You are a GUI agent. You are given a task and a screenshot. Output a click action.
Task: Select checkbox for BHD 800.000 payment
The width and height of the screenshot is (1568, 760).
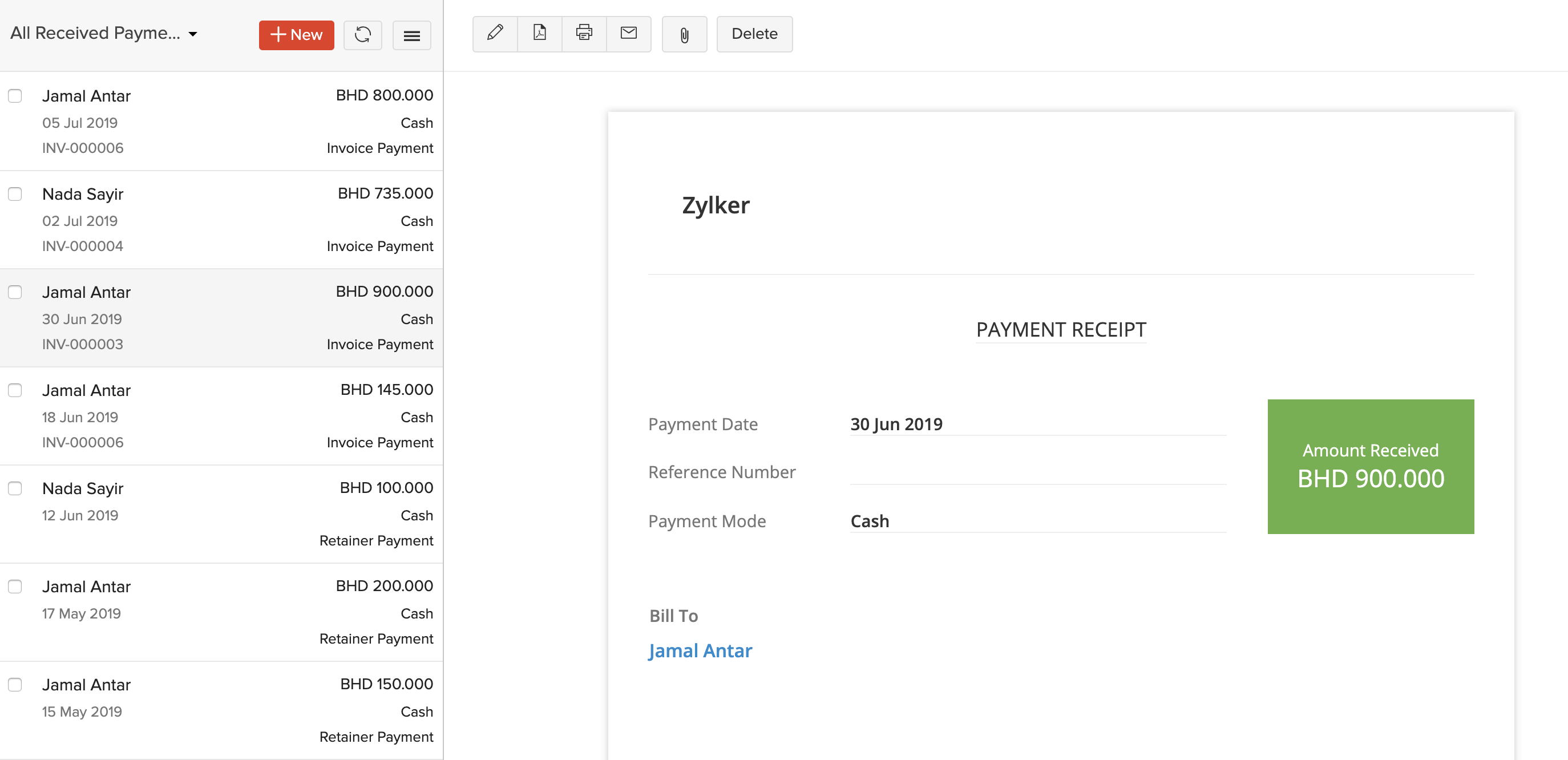(15, 96)
